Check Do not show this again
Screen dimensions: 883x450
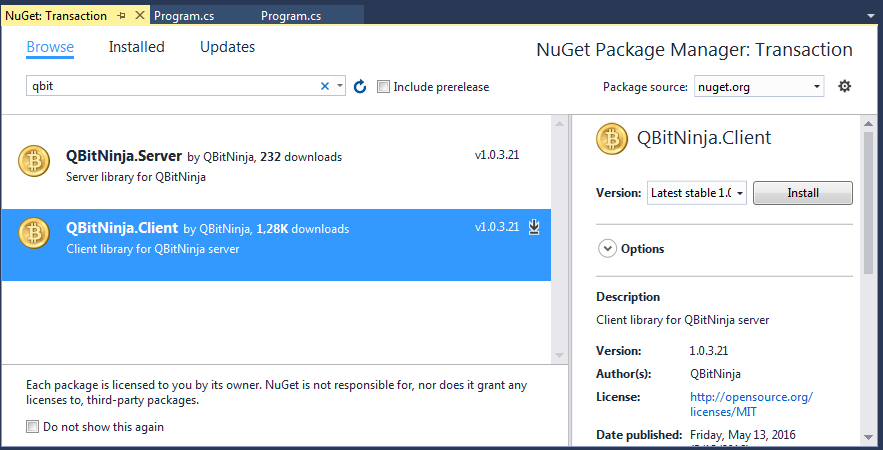coord(32,426)
